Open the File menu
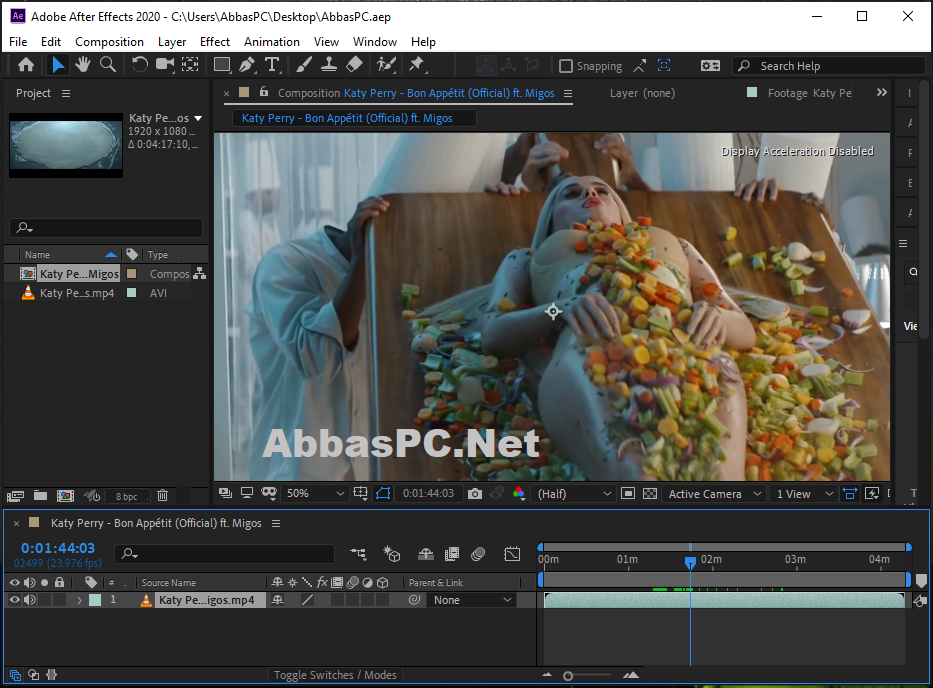The width and height of the screenshot is (933, 688). [18, 42]
